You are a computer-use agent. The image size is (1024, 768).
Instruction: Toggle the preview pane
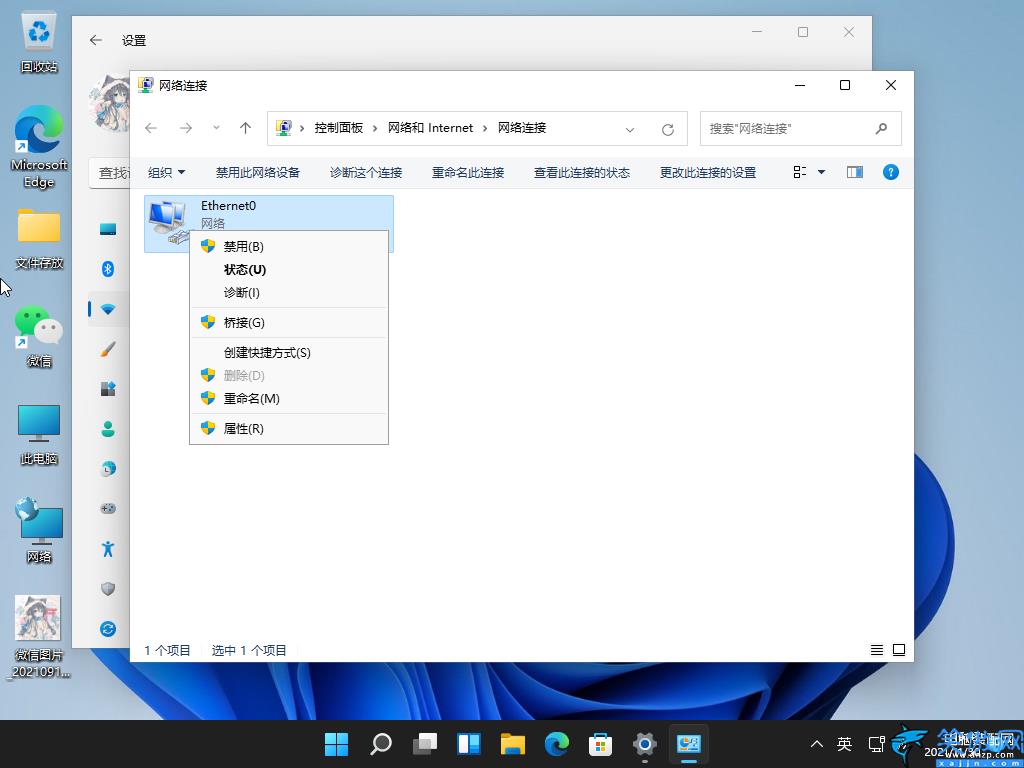click(x=855, y=172)
